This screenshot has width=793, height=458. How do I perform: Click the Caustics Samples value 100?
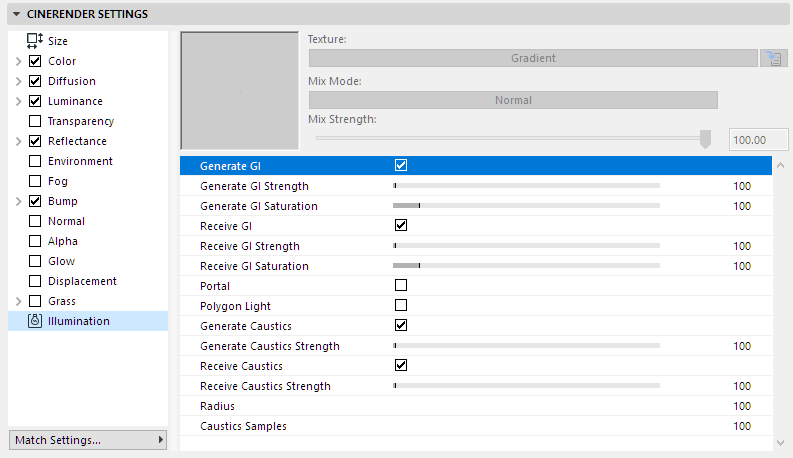pos(742,426)
